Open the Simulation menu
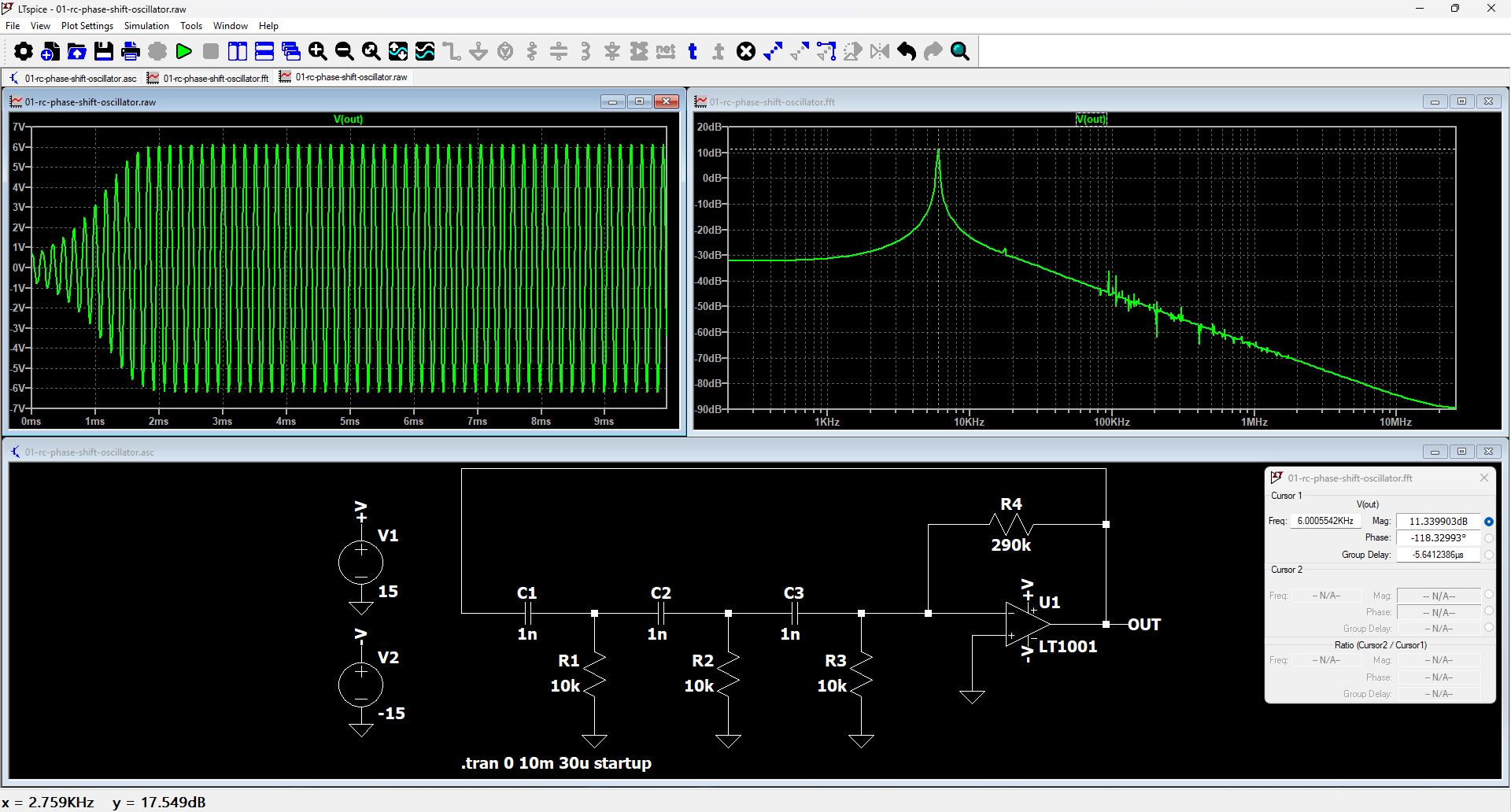Screen dimensions: 1511x812 (x=146, y=26)
